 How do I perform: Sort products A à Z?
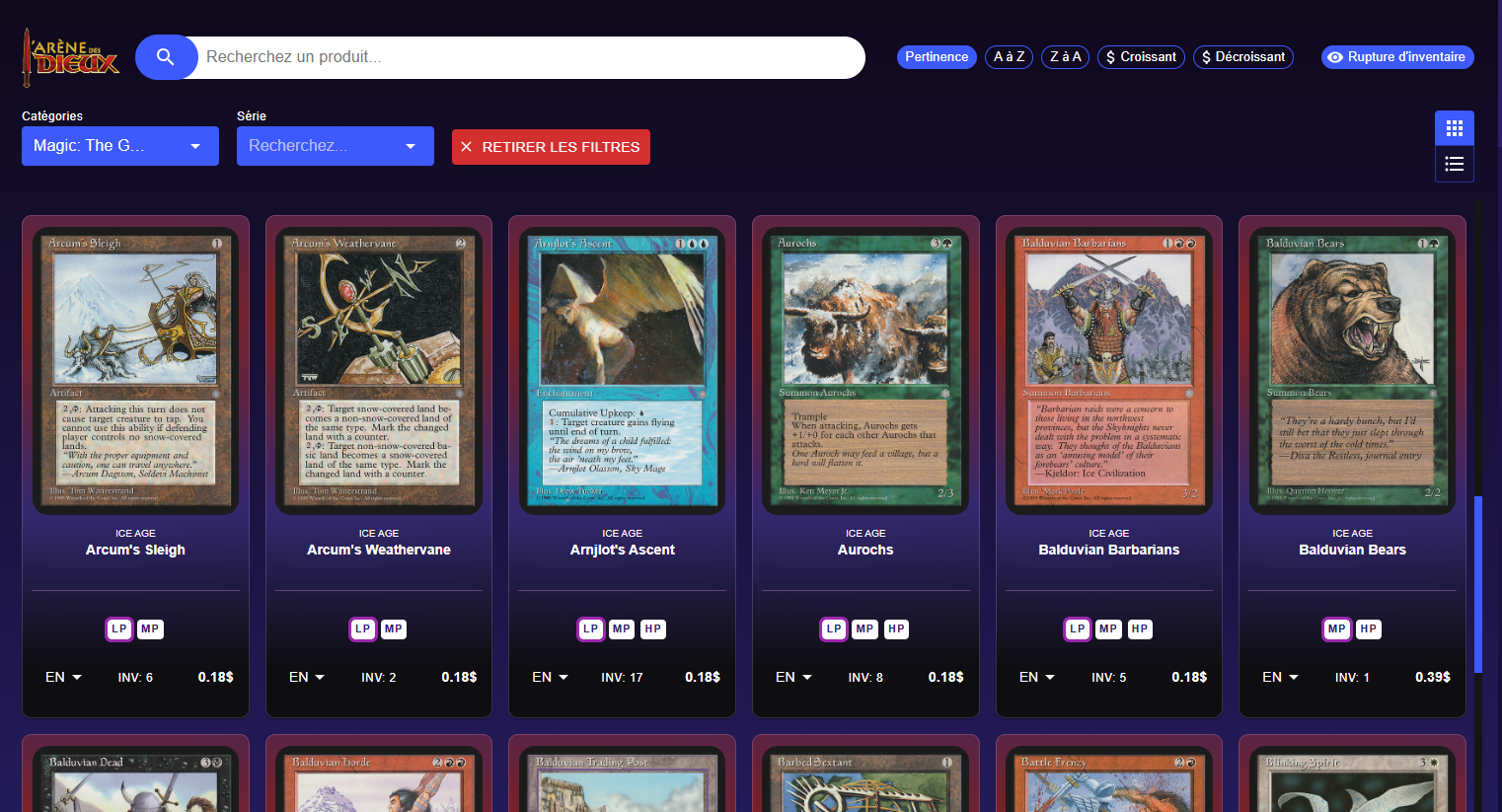tap(1009, 57)
